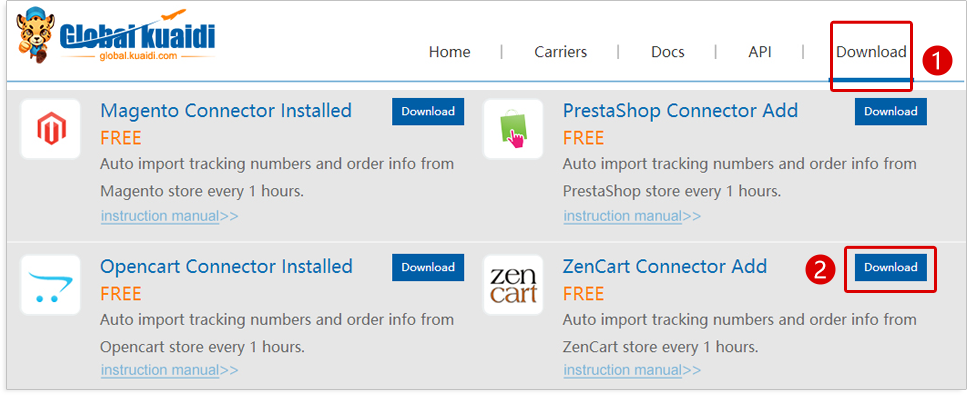
Task: Open PrestaShop Connector Add title link
Action: 680,111
